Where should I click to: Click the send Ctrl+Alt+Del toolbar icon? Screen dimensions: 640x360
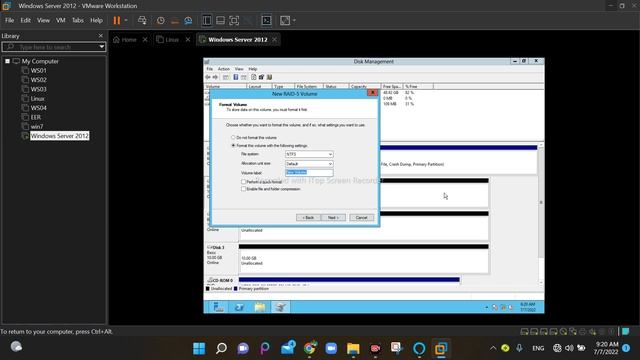(142, 20)
